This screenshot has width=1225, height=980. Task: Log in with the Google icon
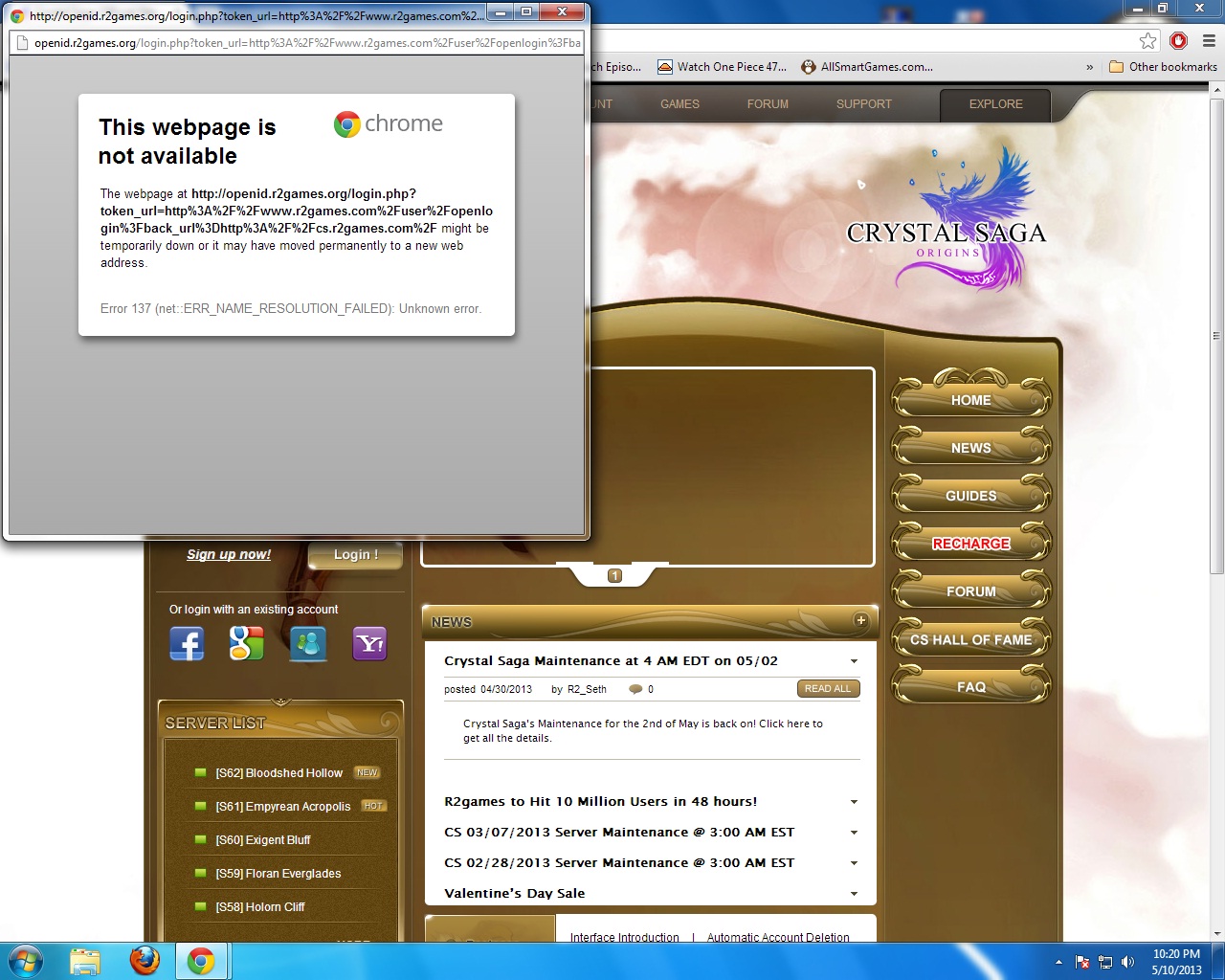click(x=246, y=644)
